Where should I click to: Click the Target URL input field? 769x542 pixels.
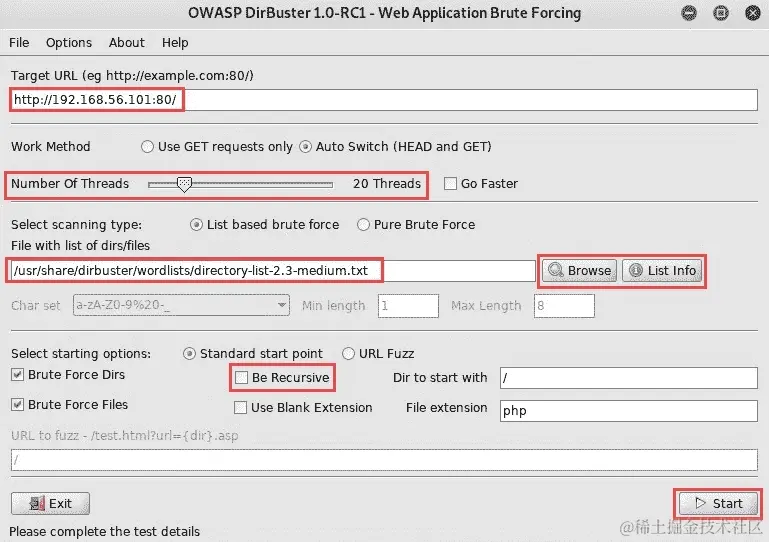(x=384, y=100)
